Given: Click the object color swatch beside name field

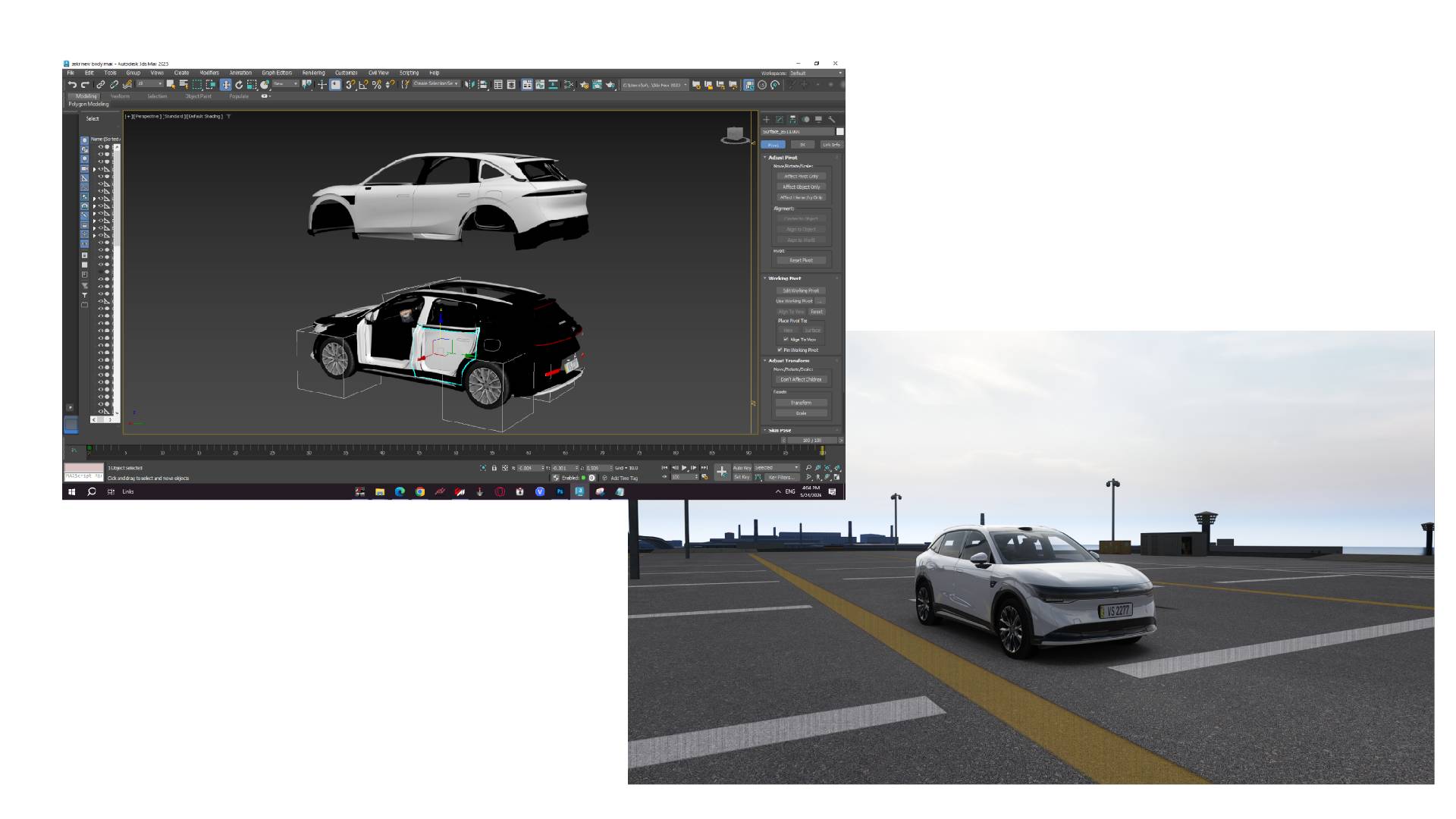Looking at the screenshot, I should 839,131.
